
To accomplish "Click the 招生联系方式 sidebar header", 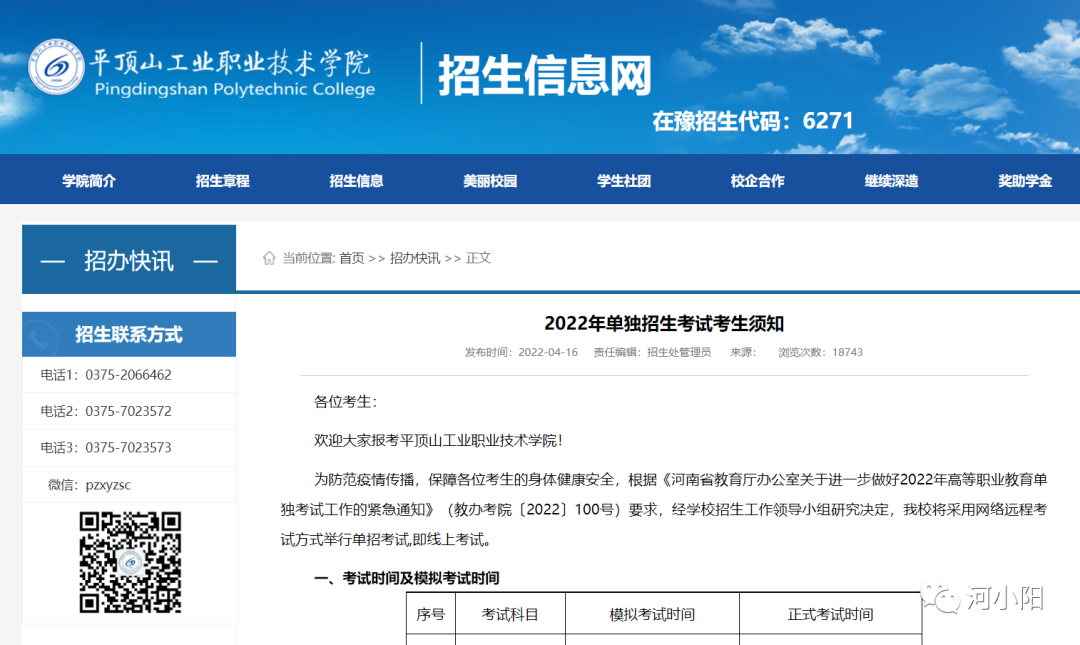I will point(129,335).
